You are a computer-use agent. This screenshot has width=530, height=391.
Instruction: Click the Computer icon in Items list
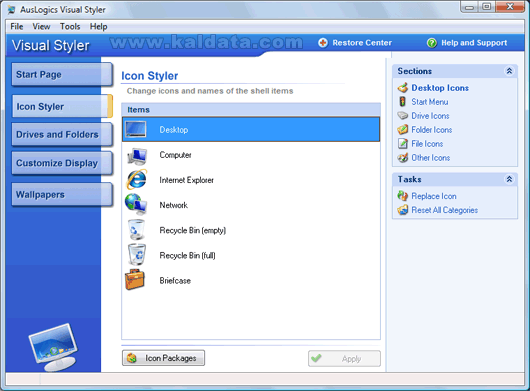click(137, 155)
